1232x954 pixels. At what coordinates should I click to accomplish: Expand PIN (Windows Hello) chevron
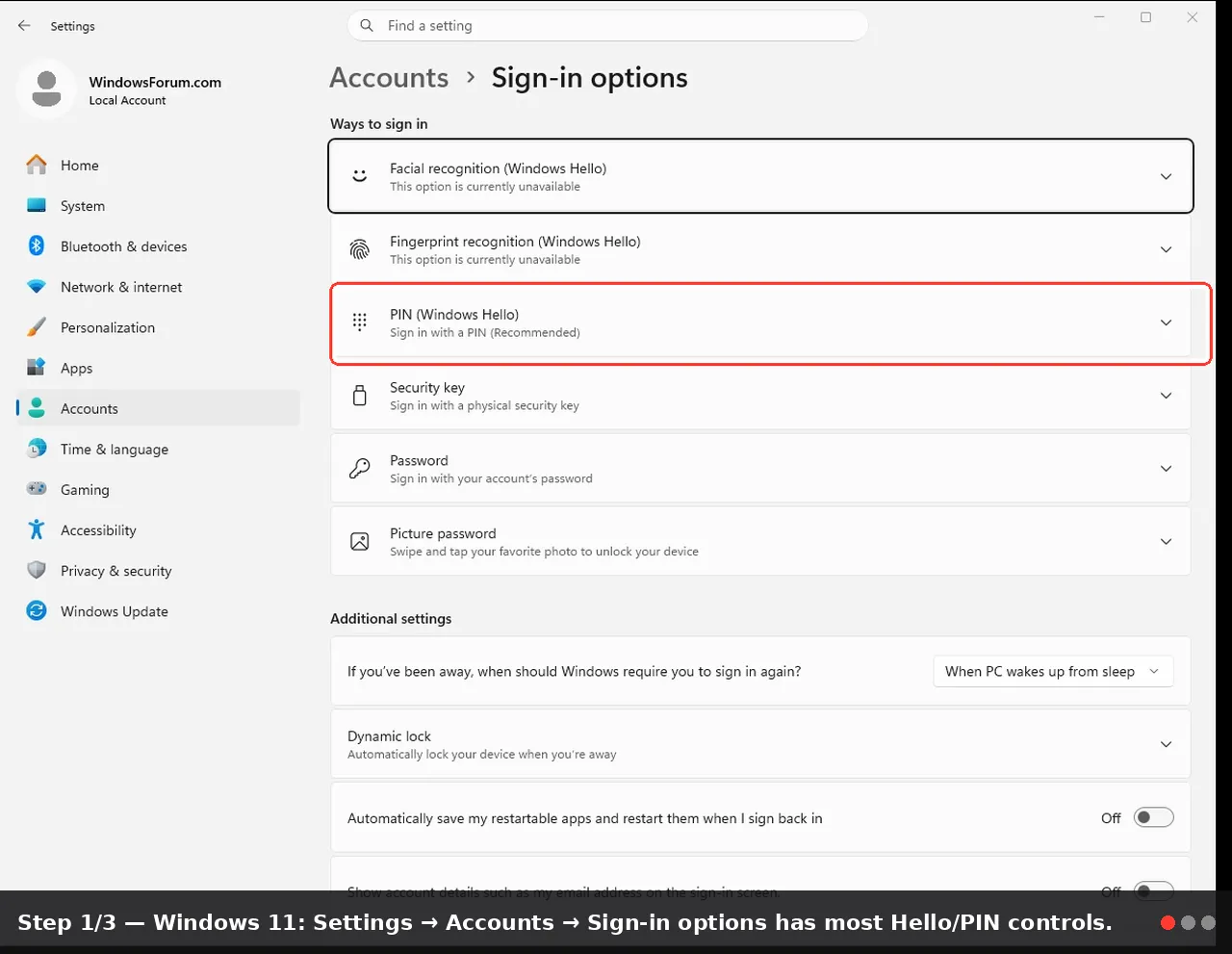coord(1166,322)
